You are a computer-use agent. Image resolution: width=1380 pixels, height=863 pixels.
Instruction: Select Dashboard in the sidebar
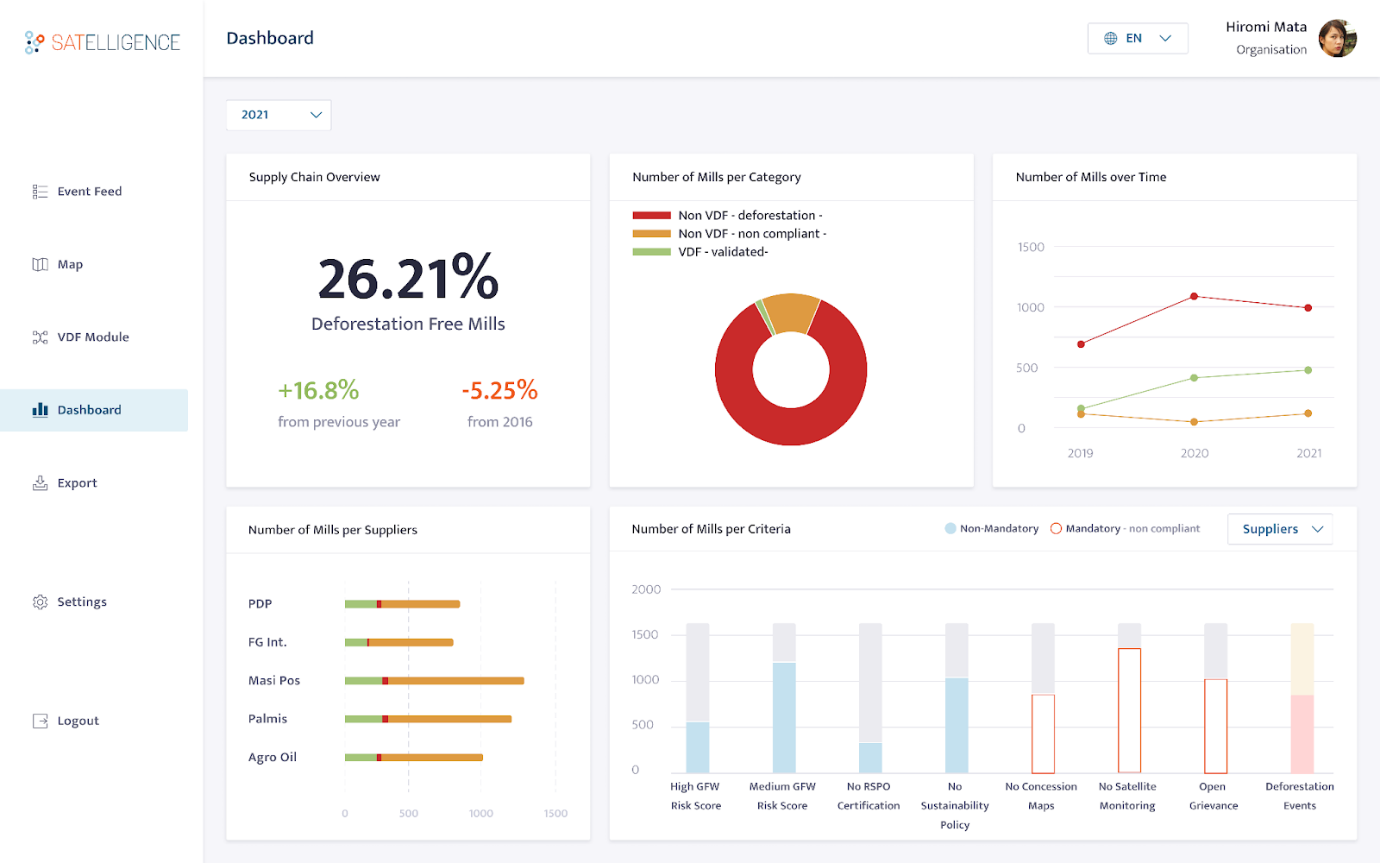coord(94,410)
